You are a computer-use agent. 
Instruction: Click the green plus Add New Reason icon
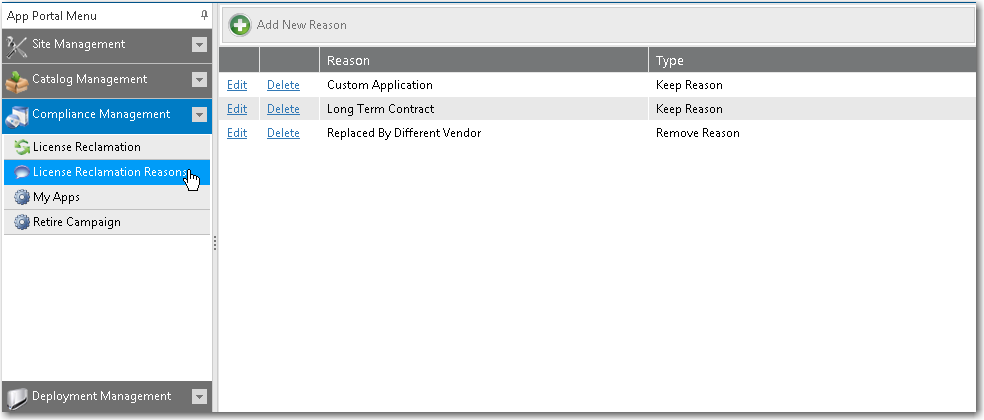pyautogui.click(x=240, y=24)
